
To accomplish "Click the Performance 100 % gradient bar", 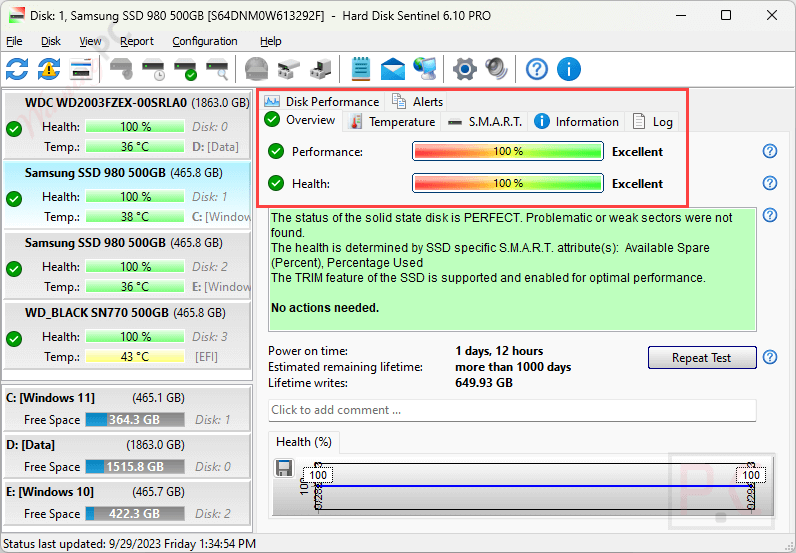I will [x=508, y=151].
